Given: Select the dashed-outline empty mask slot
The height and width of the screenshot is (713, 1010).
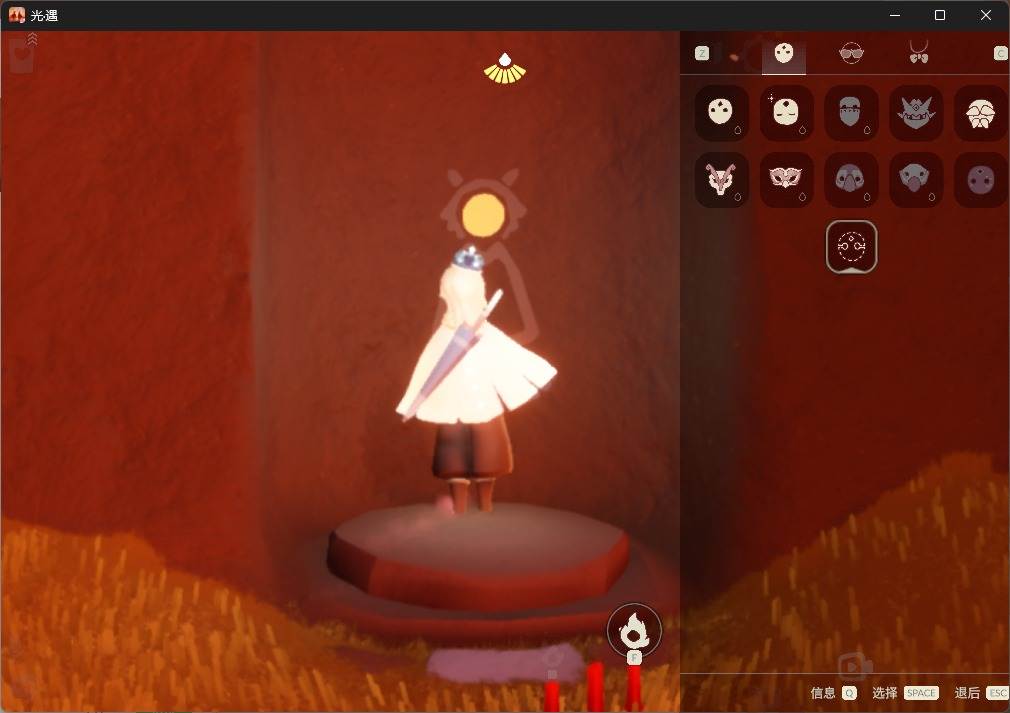Looking at the screenshot, I should pyautogui.click(x=852, y=247).
